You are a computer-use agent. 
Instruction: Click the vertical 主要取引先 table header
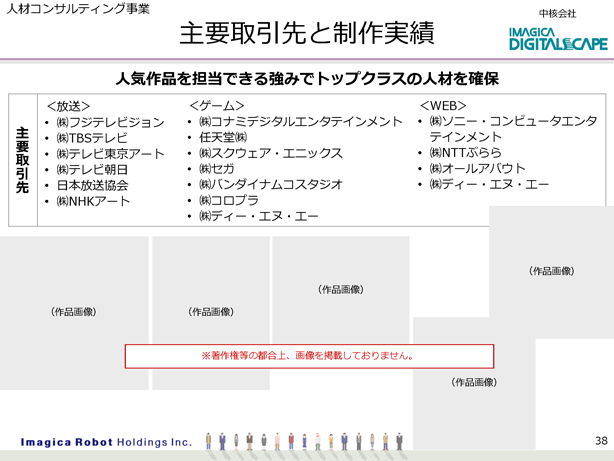pyautogui.click(x=23, y=160)
